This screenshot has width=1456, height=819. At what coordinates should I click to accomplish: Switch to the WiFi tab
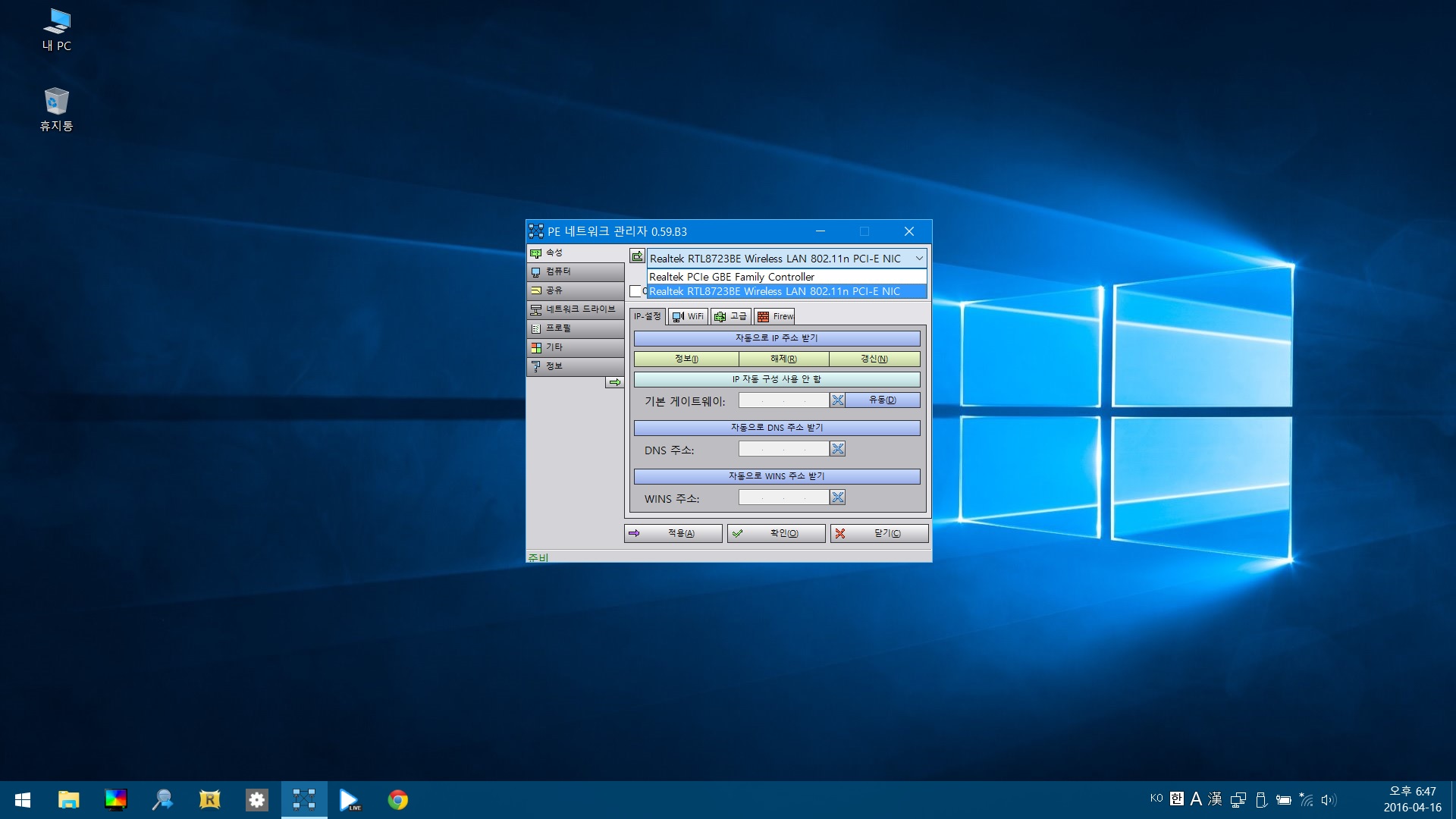click(x=689, y=317)
